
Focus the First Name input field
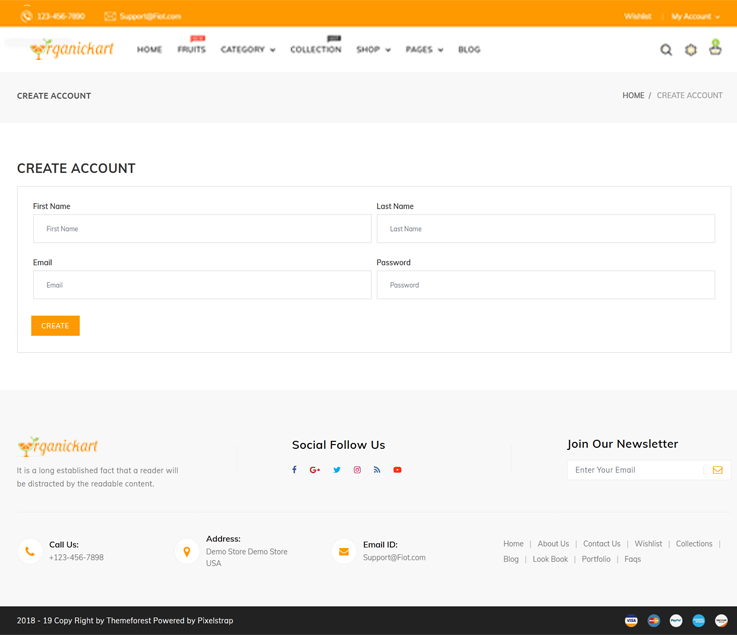click(202, 229)
